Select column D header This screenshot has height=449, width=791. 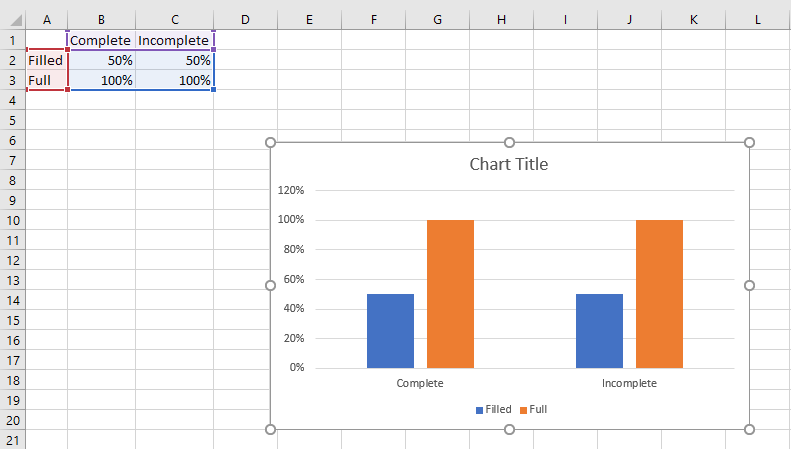(245, 20)
